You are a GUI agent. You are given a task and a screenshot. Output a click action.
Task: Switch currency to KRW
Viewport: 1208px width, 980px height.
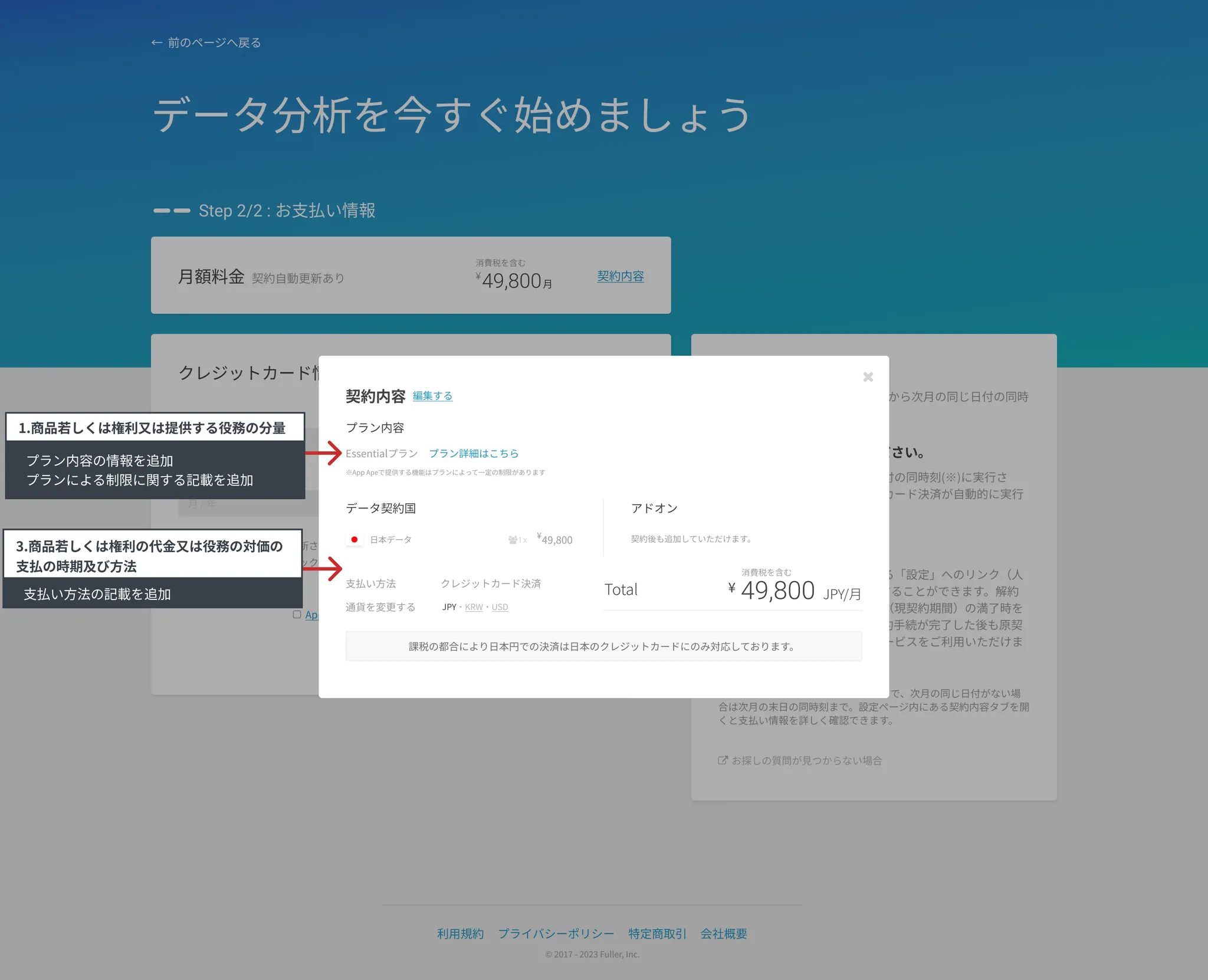click(474, 607)
